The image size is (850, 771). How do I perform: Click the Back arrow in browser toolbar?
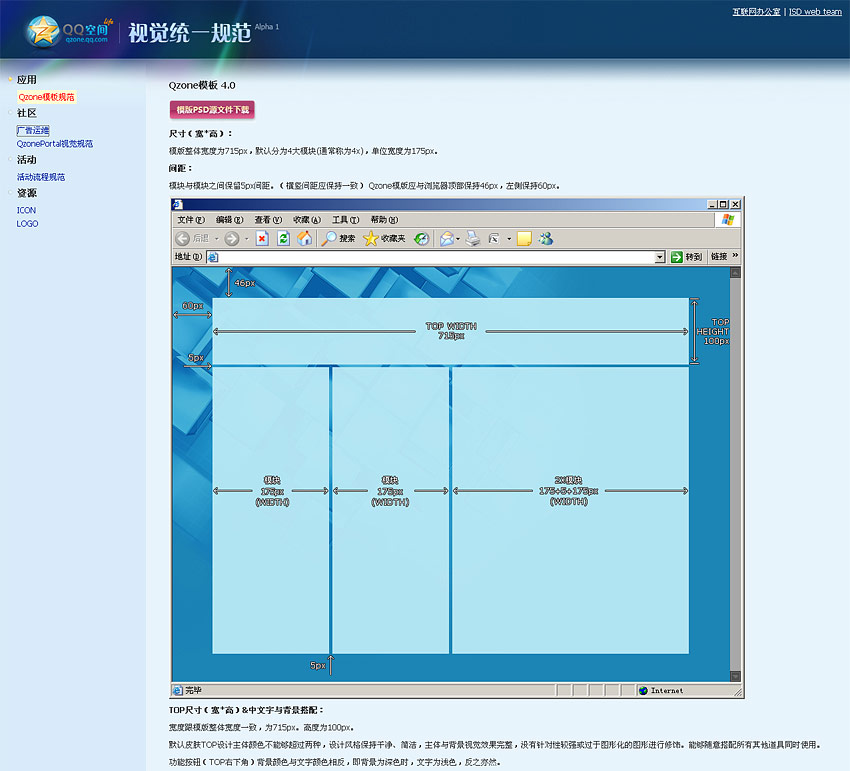[x=183, y=238]
